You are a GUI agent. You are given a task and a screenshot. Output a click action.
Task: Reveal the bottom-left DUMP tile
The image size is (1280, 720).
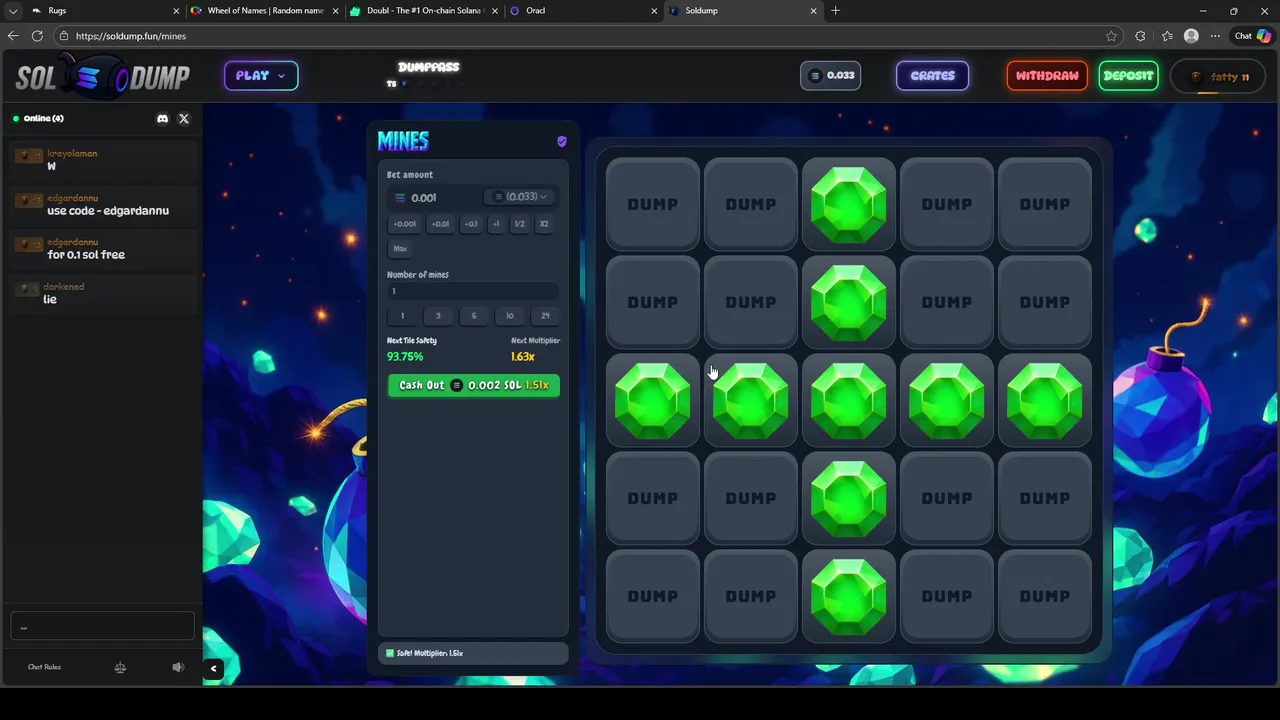point(653,596)
